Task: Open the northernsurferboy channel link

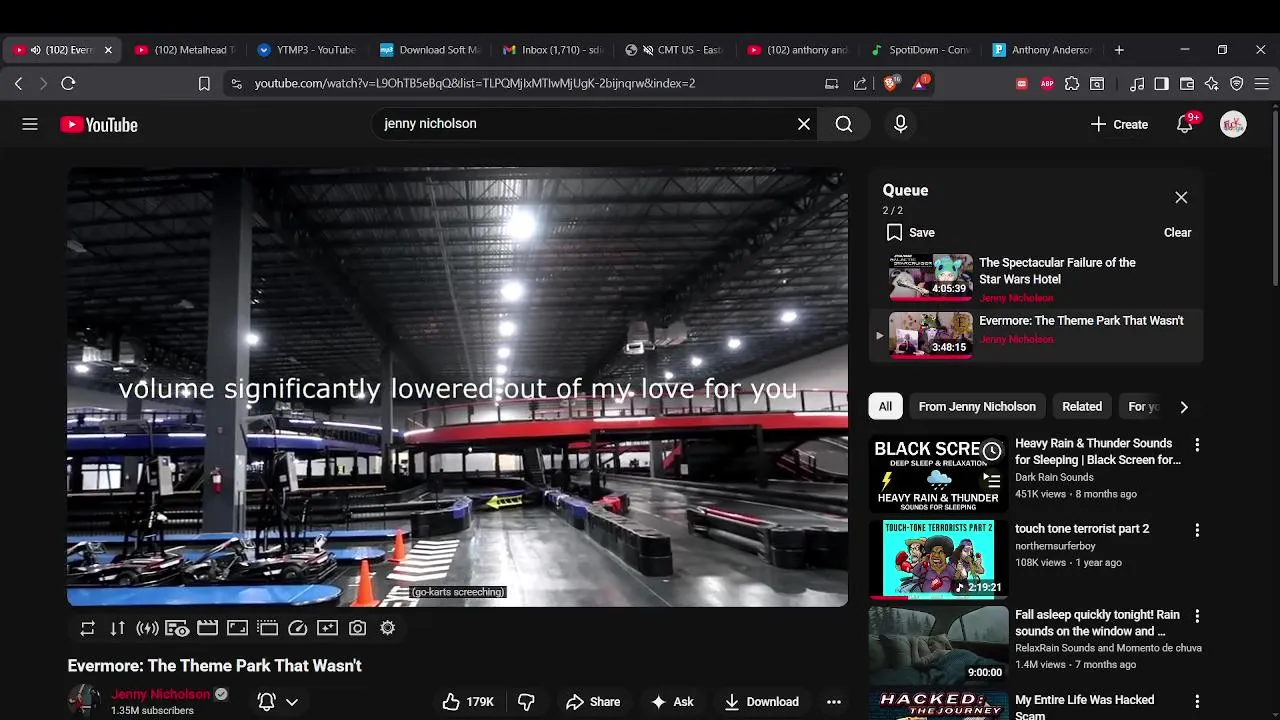Action: 1055,545
